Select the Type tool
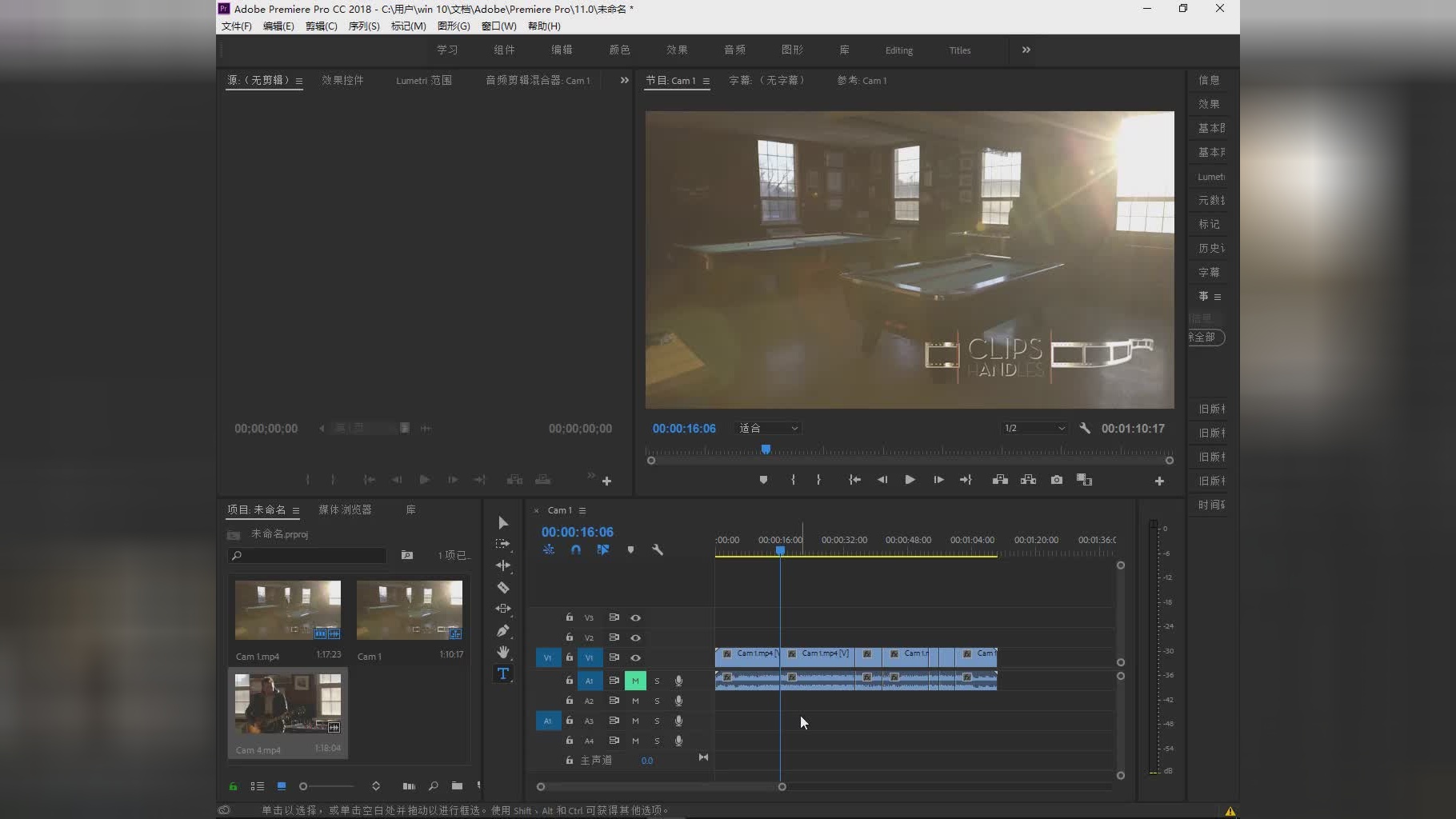The image size is (1456, 819). (x=503, y=673)
